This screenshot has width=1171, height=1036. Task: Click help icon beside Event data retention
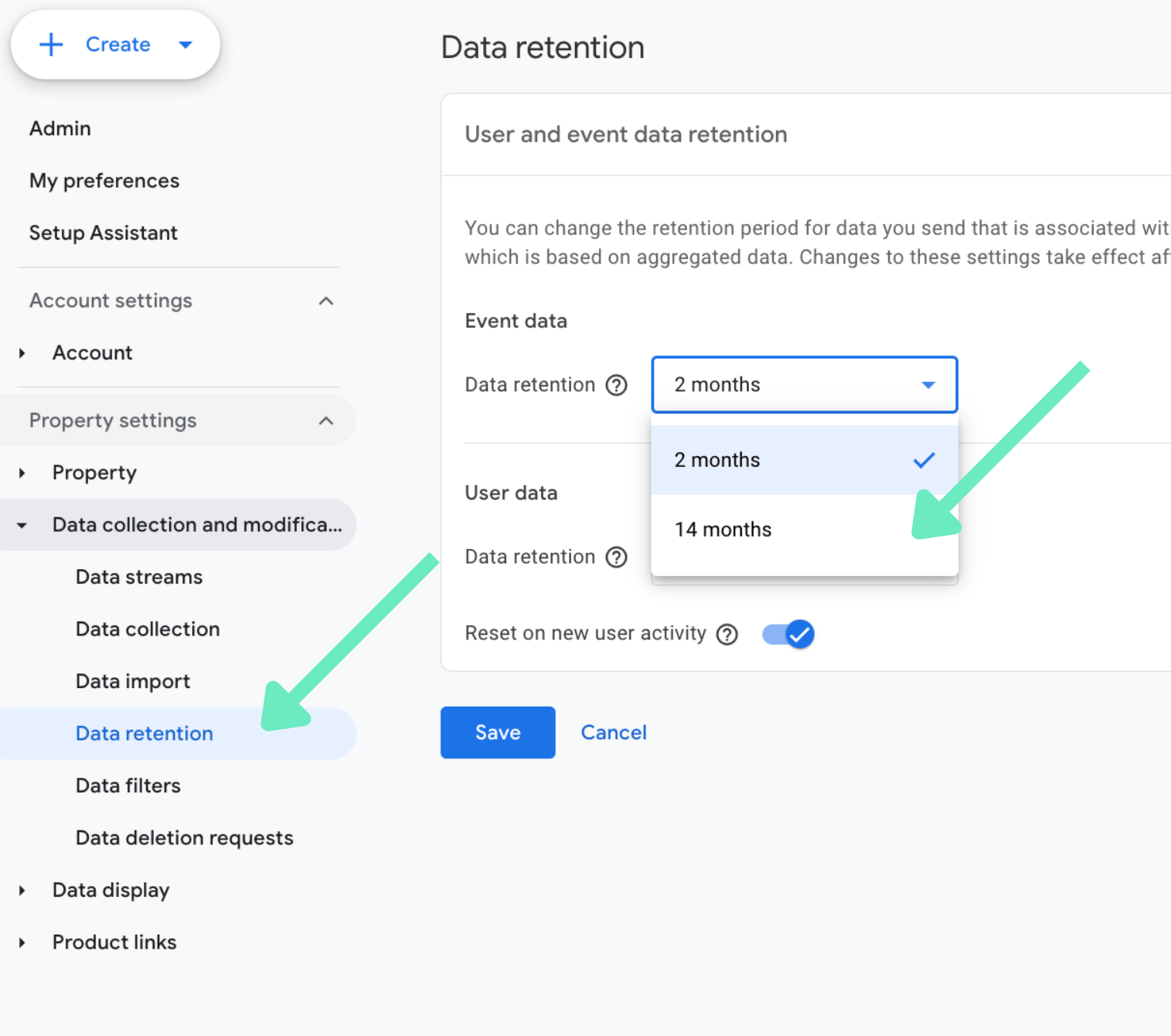[616, 385]
